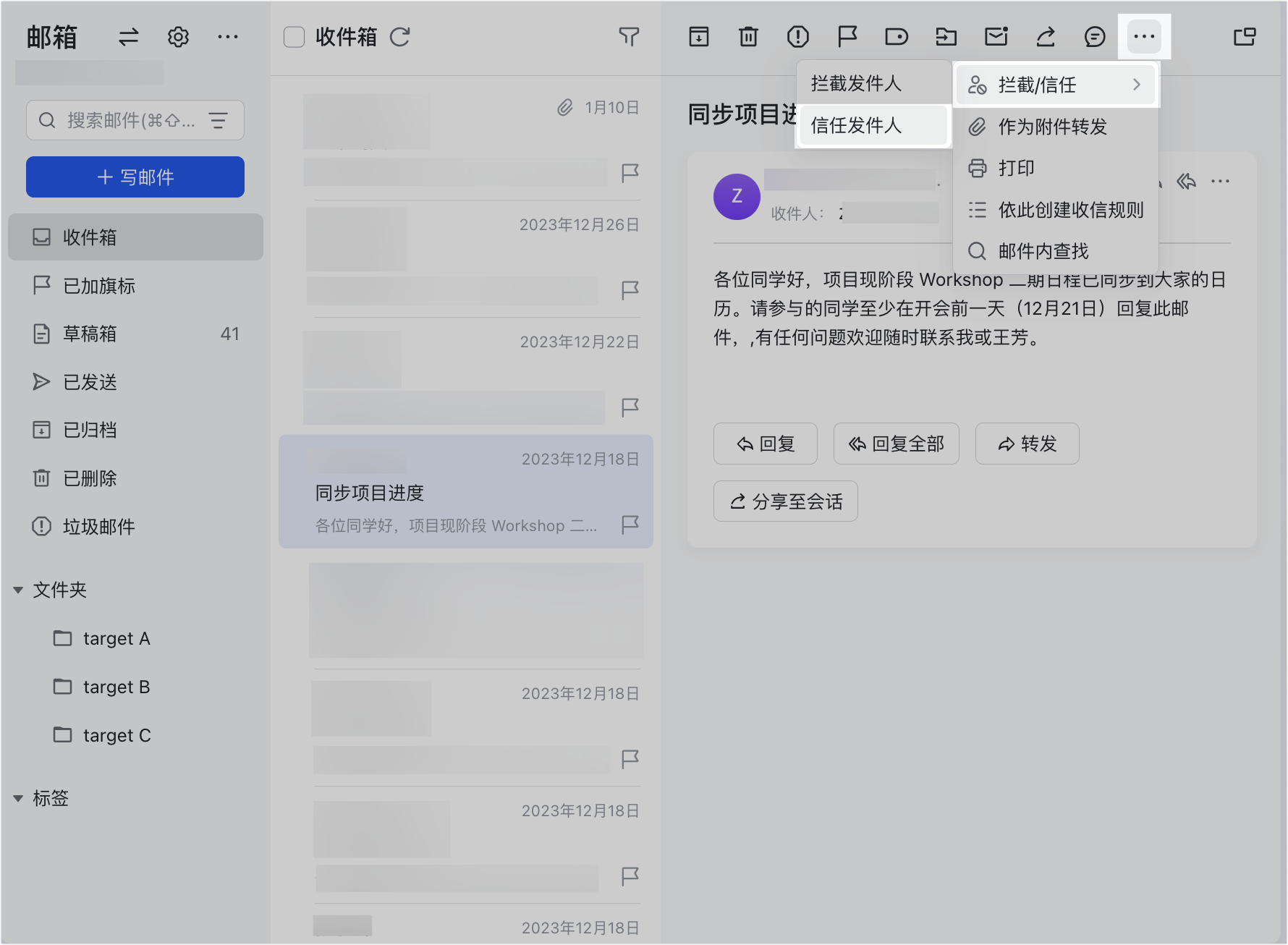Image resolution: width=1288 pixels, height=945 pixels.
Task: Click the archive icon in the toolbar
Action: (698, 36)
